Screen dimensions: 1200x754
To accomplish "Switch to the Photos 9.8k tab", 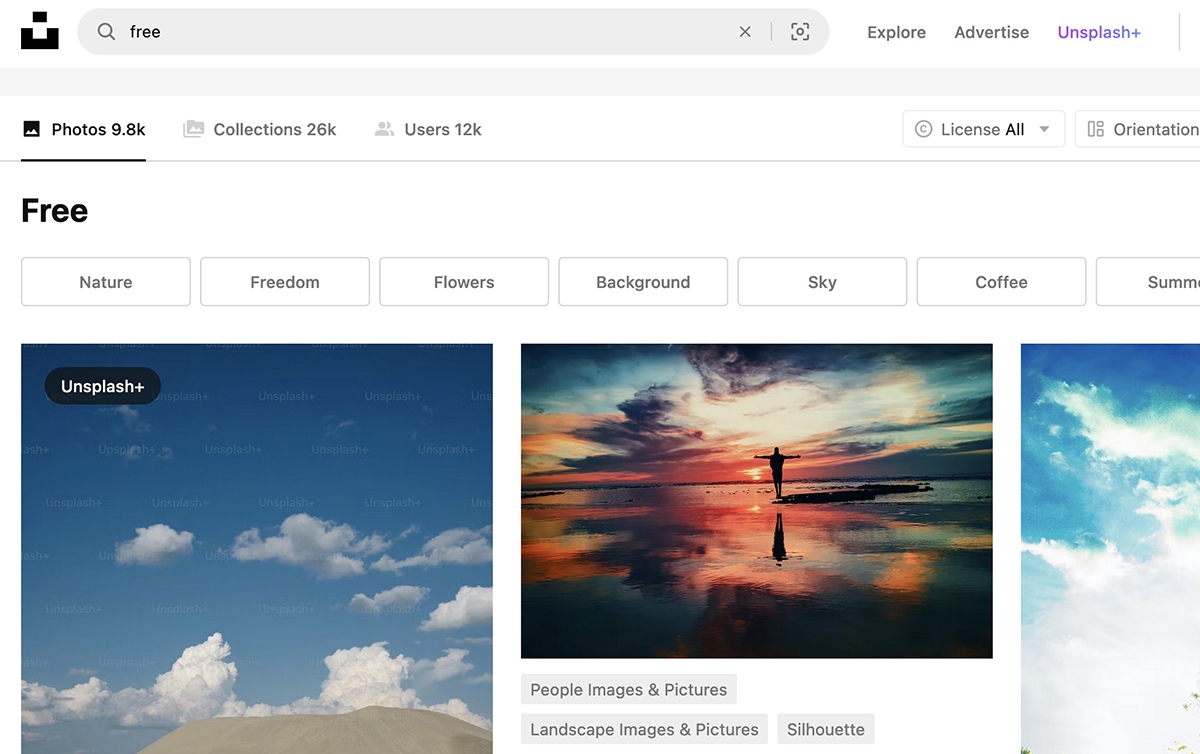I will click(x=84, y=129).
